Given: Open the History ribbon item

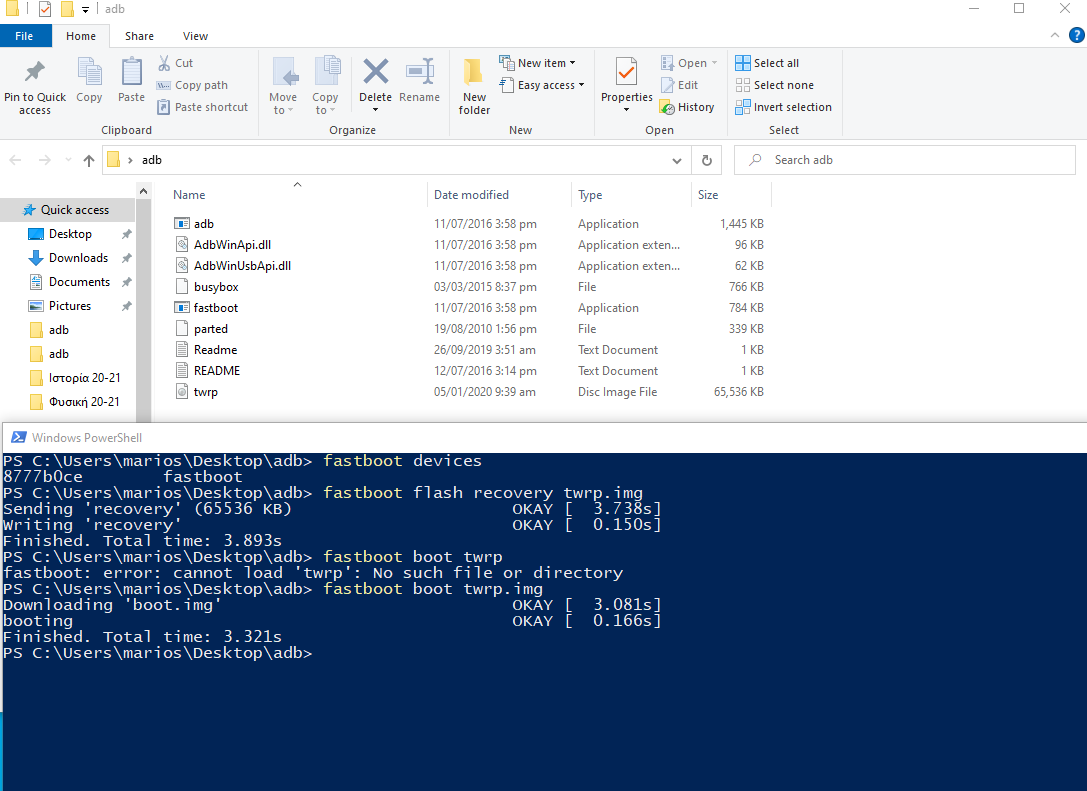Looking at the screenshot, I should 687,107.
